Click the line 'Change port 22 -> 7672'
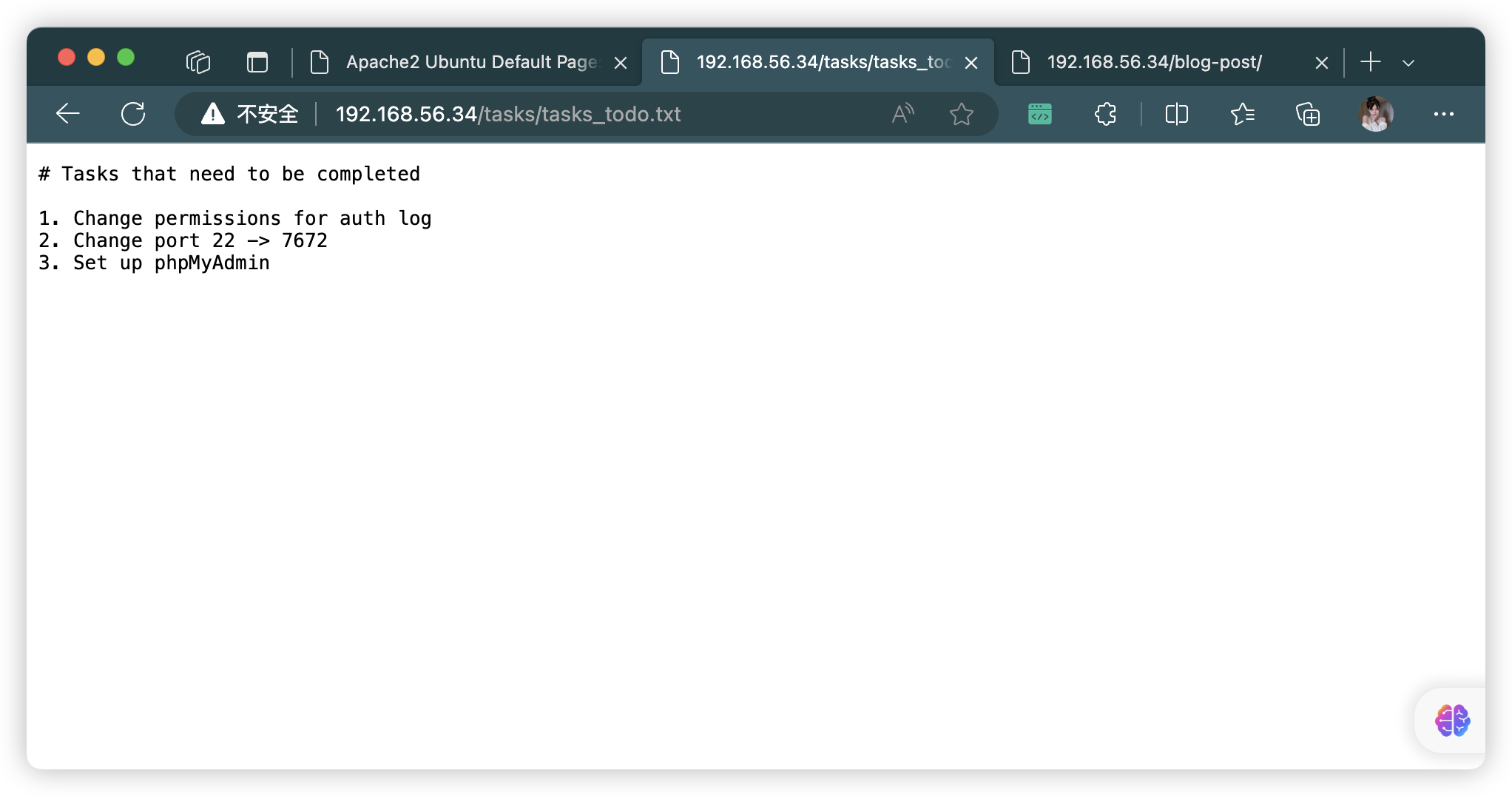The height and width of the screenshot is (796, 1512). click(200, 240)
